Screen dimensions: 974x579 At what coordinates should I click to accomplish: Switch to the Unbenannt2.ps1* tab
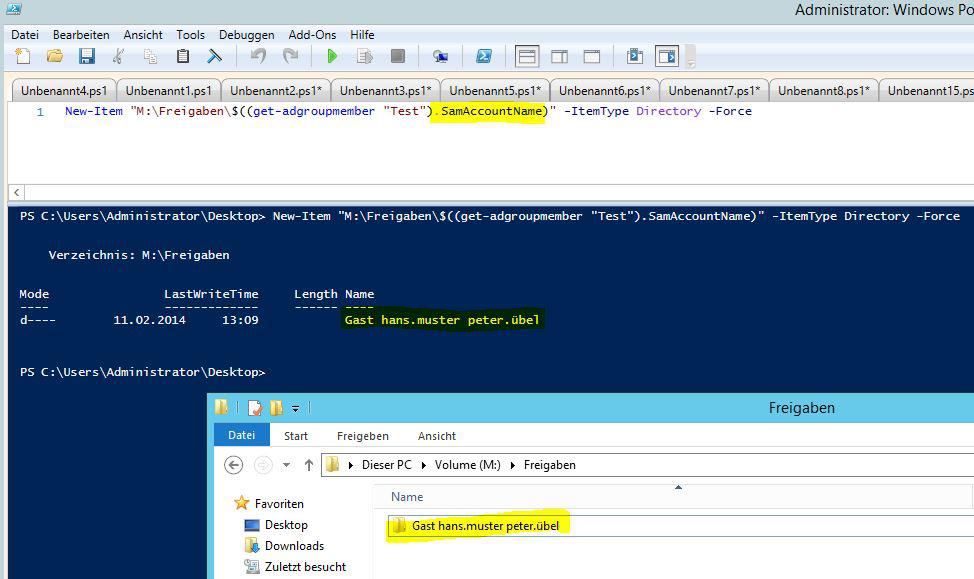click(x=276, y=91)
